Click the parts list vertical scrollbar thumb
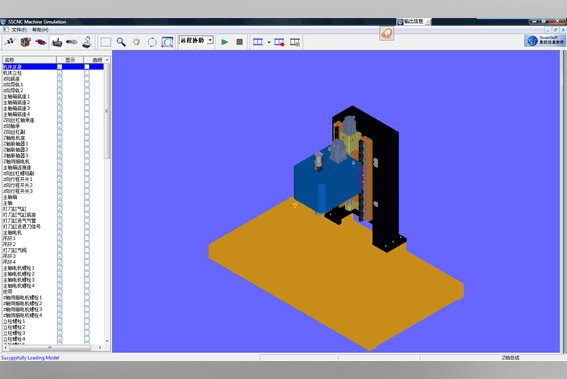567x379 pixels. [107, 111]
